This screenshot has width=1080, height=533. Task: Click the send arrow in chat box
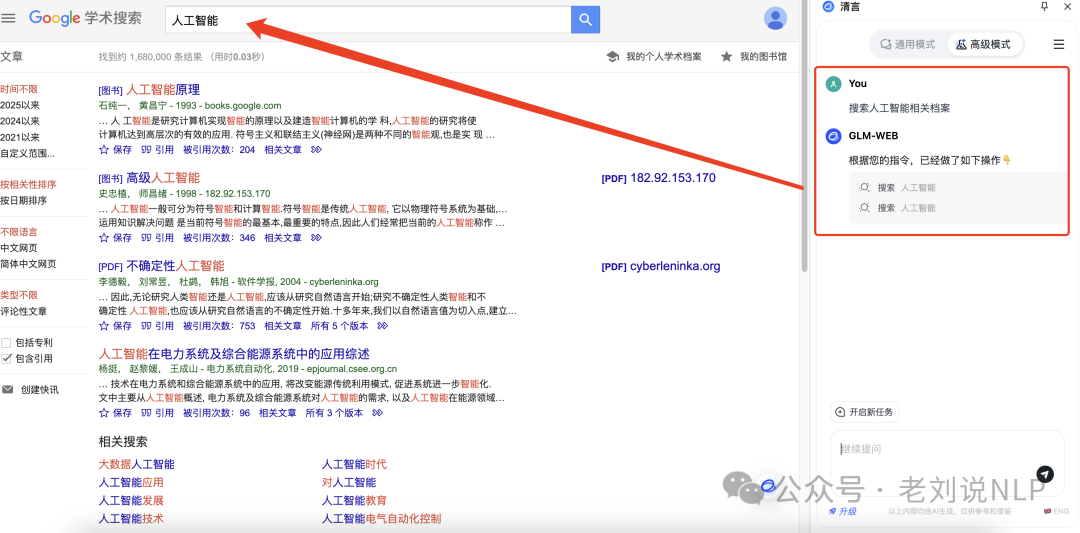(x=1045, y=474)
